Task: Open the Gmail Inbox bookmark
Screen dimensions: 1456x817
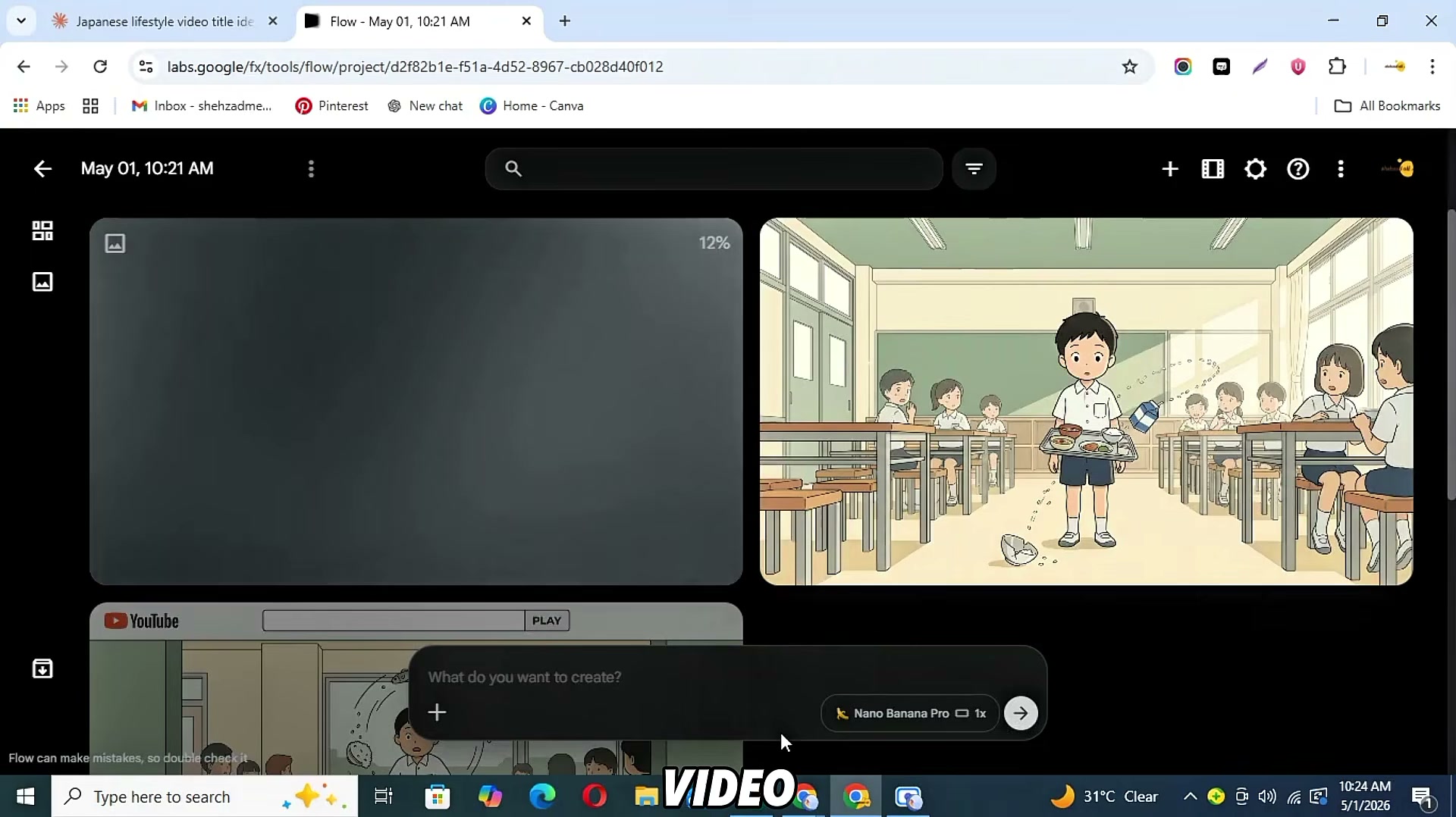Action: point(201,106)
